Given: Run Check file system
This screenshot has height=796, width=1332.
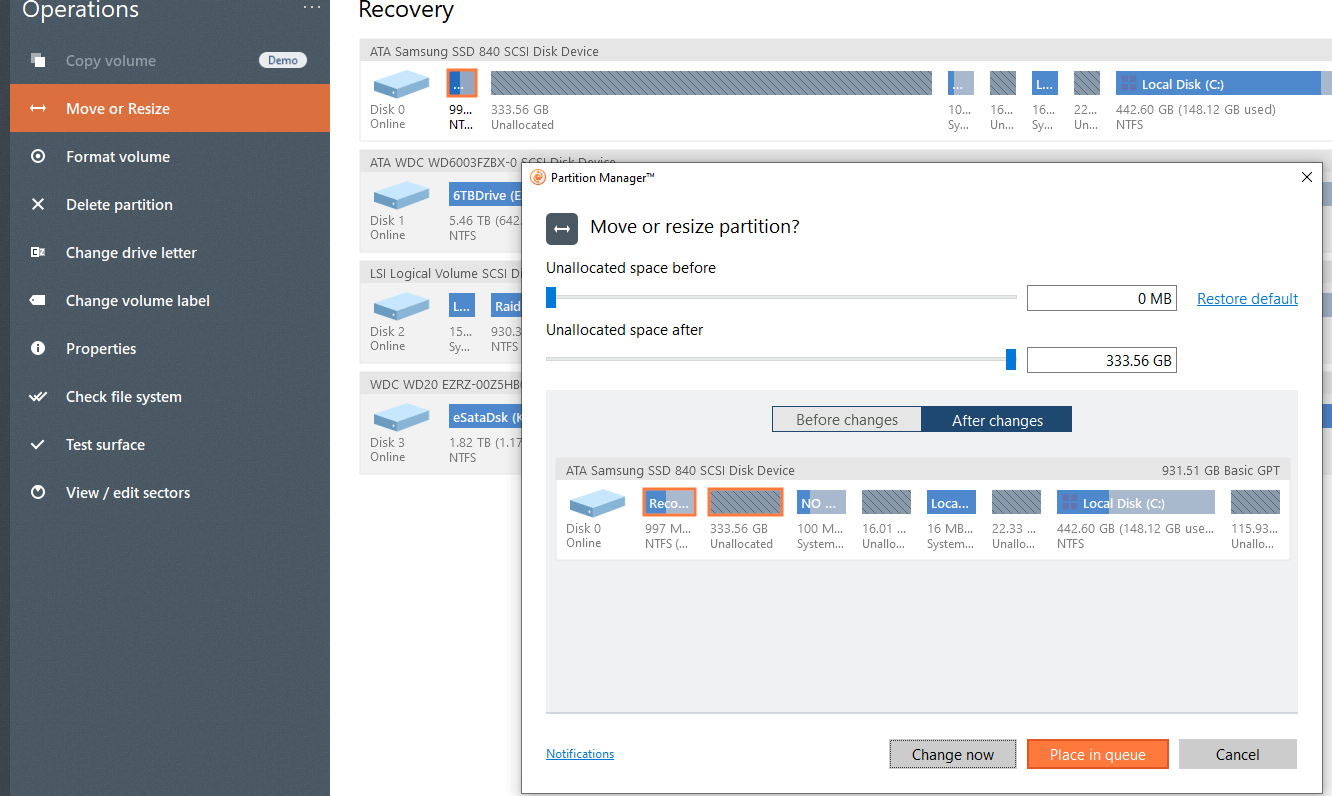Looking at the screenshot, I should 124,396.
